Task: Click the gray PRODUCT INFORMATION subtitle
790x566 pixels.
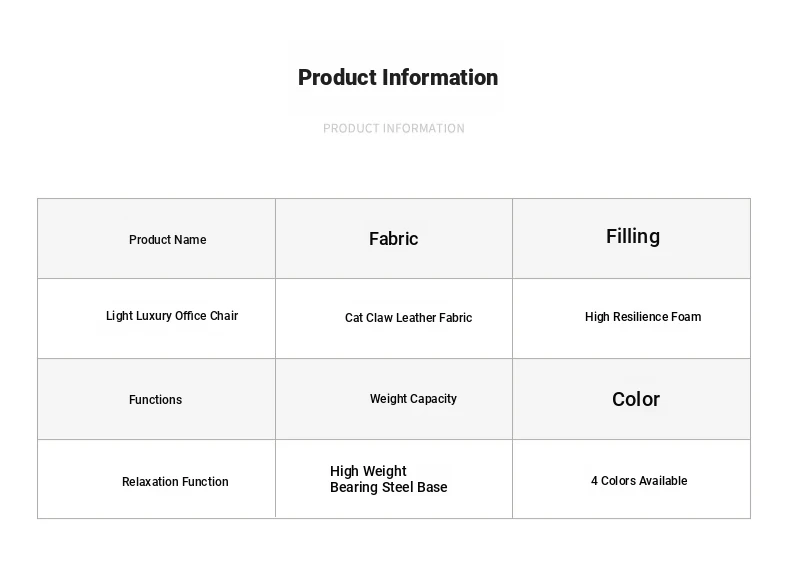Action: (x=393, y=129)
